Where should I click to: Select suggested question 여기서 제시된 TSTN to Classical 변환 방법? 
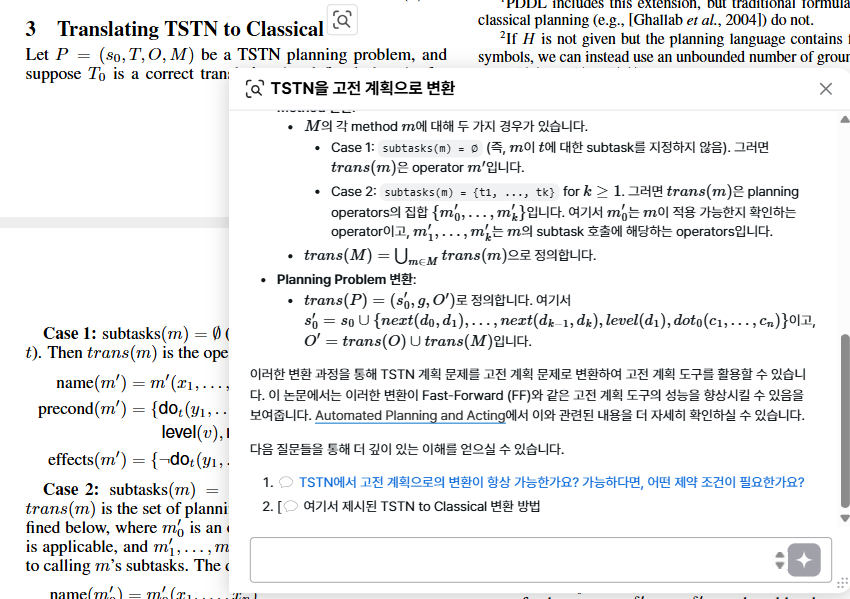pyautogui.click(x=421, y=506)
